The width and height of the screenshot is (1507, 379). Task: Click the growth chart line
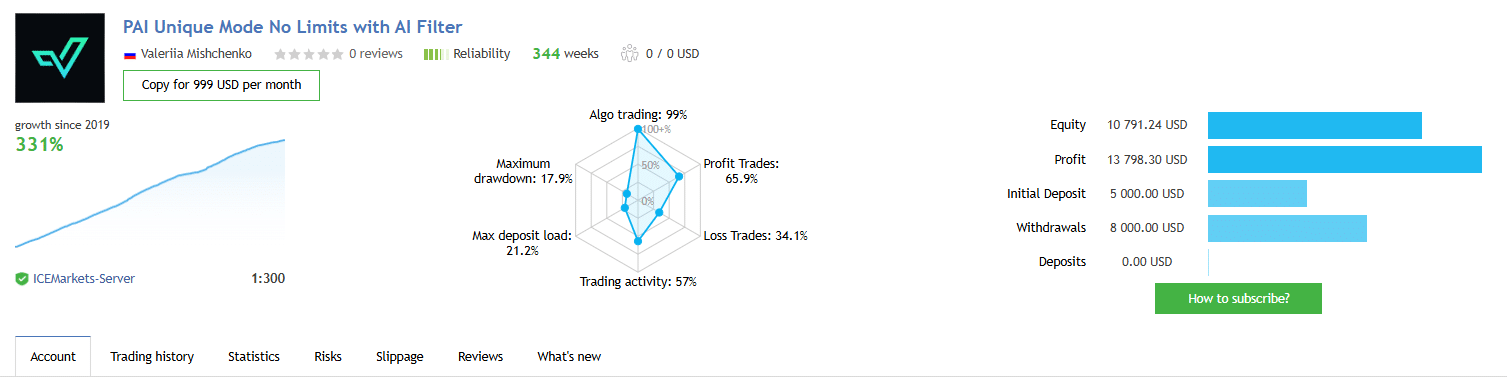tap(150, 193)
